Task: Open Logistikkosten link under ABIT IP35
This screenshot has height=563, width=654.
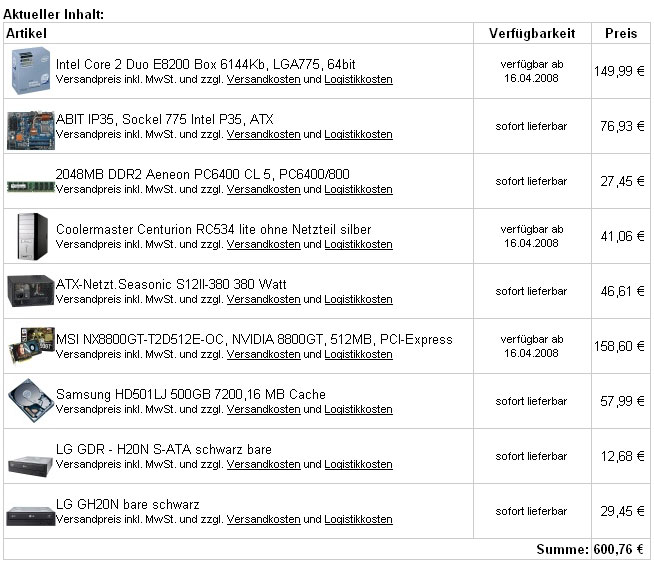Action: click(358, 134)
